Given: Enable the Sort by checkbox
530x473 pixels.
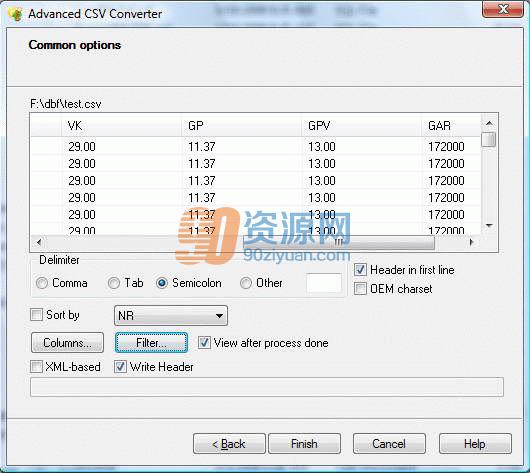Looking at the screenshot, I should 36,315.
